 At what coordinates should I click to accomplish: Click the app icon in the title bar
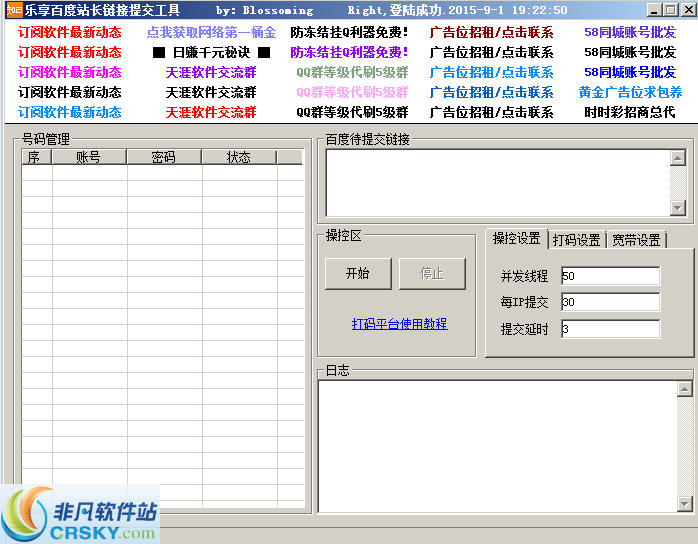[14, 10]
